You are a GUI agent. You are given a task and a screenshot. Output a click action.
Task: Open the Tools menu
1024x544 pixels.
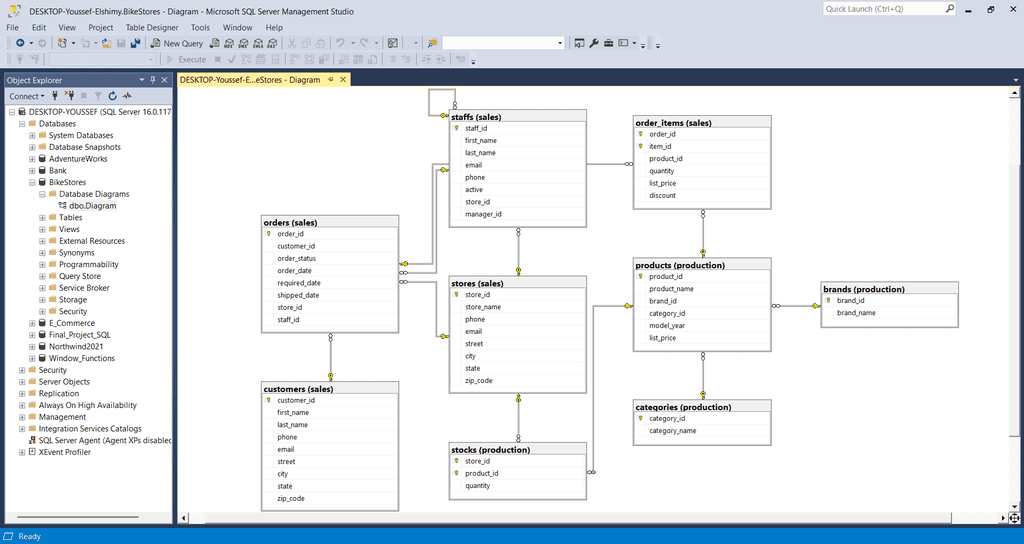[x=200, y=28]
